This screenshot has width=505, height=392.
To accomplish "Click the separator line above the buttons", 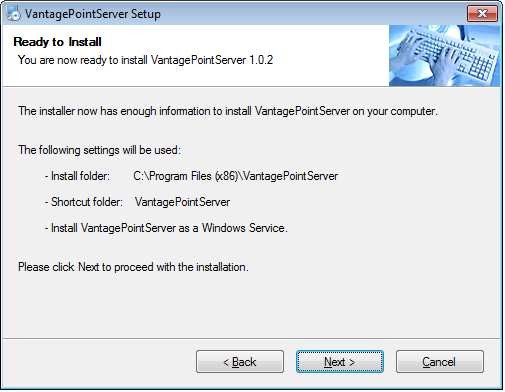I will [x=252, y=339].
